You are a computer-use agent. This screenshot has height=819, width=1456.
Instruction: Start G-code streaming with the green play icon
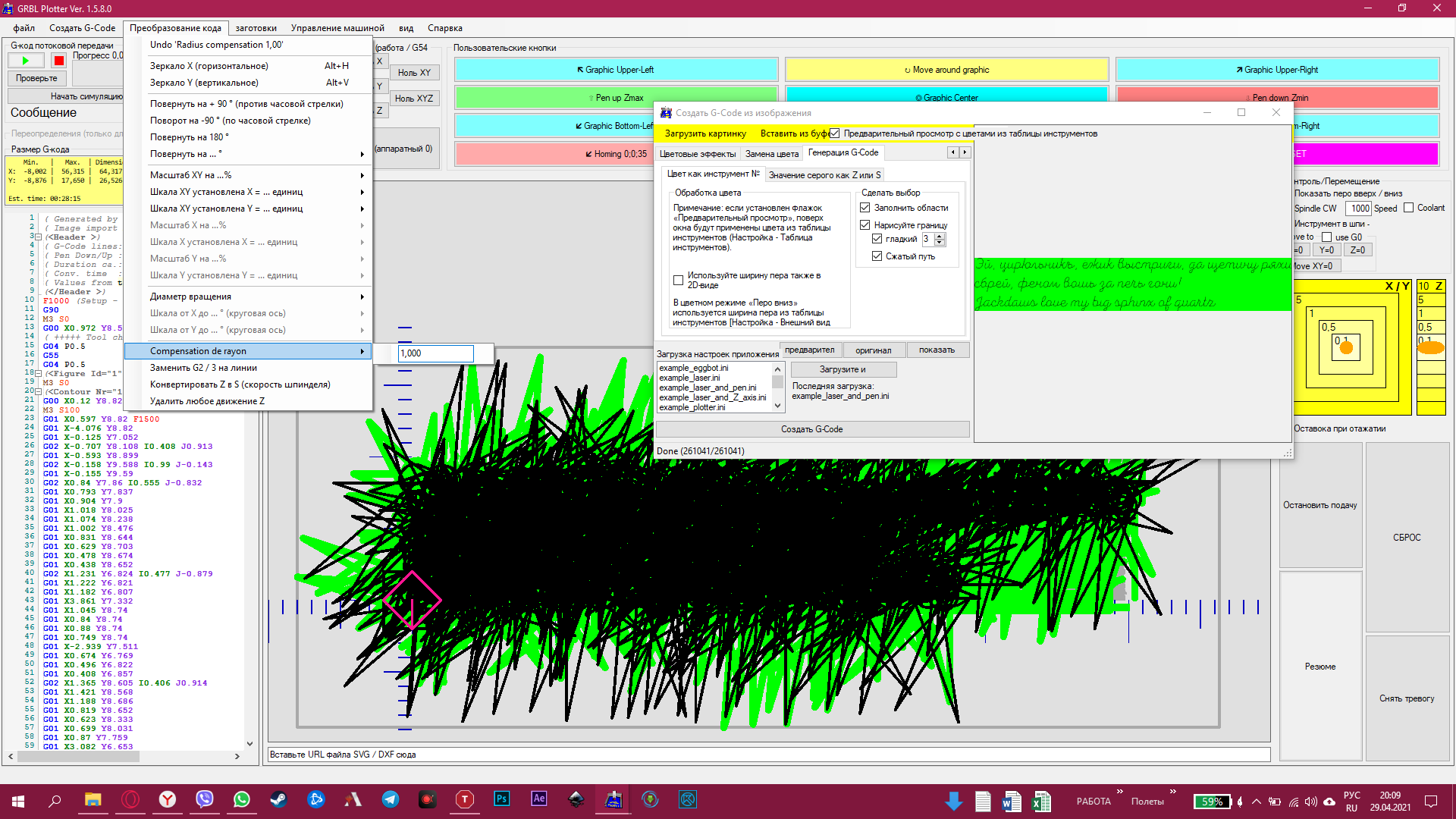[25, 60]
